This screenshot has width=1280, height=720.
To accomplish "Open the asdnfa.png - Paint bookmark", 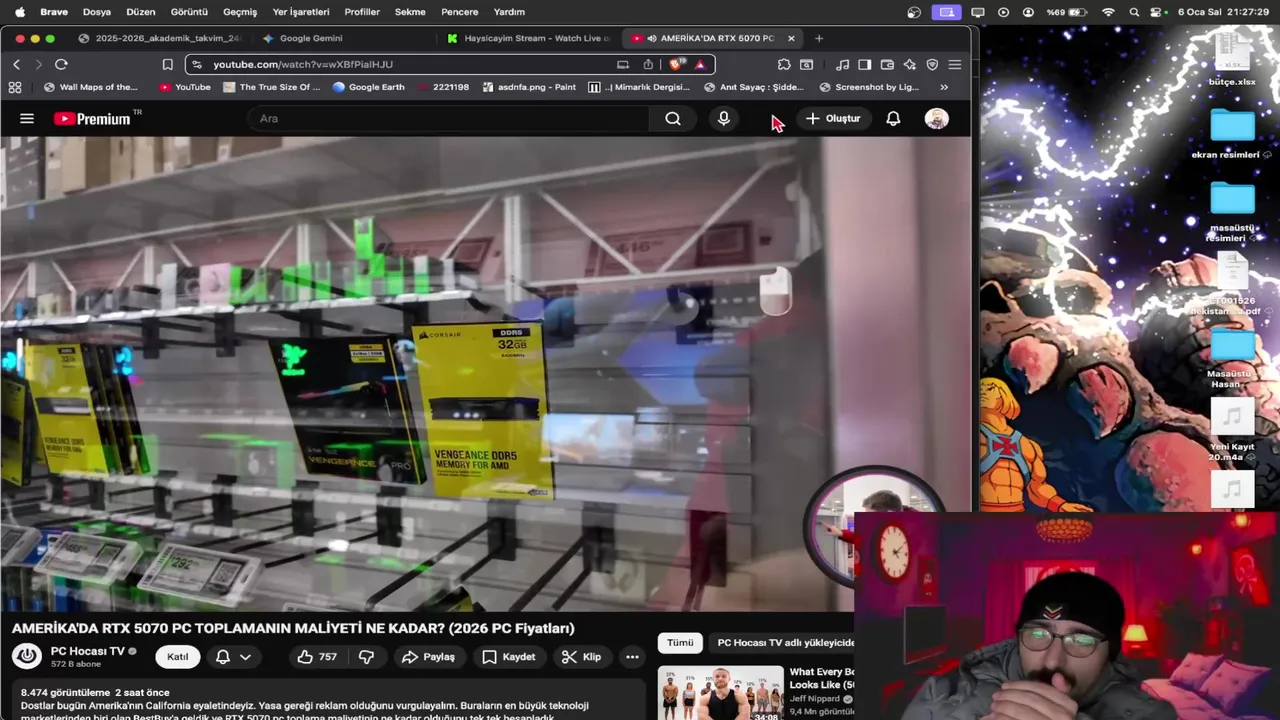I will click(x=528, y=87).
